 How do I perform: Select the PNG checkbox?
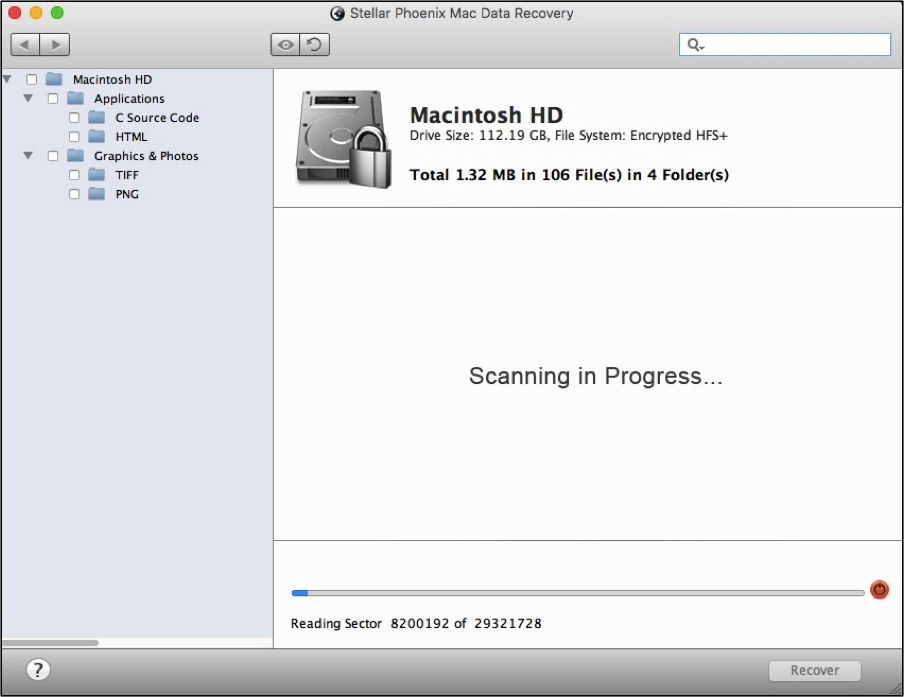pyautogui.click(x=74, y=194)
